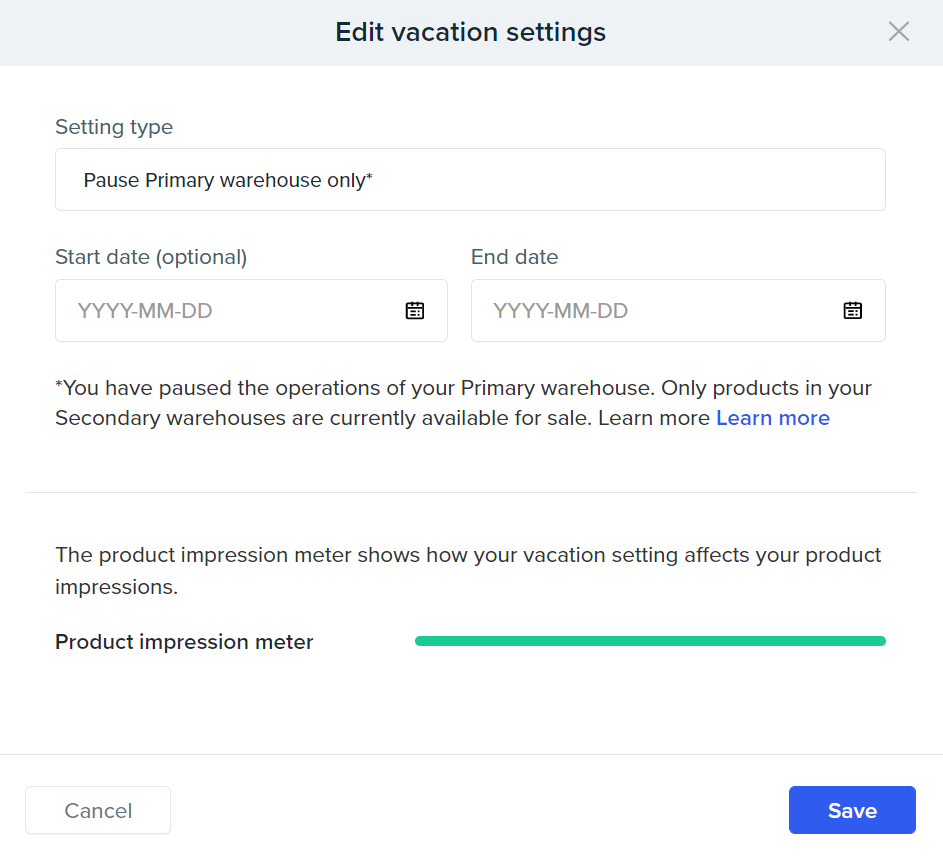
Task: Expand the Setting type dropdown
Action: (470, 180)
